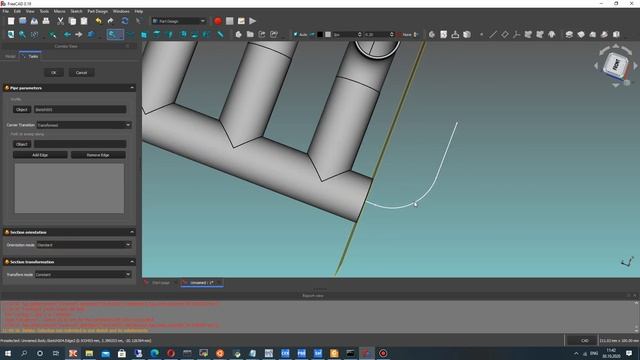Create a new document with toolbar icon
The image size is (640, 360).
(11, 21)
